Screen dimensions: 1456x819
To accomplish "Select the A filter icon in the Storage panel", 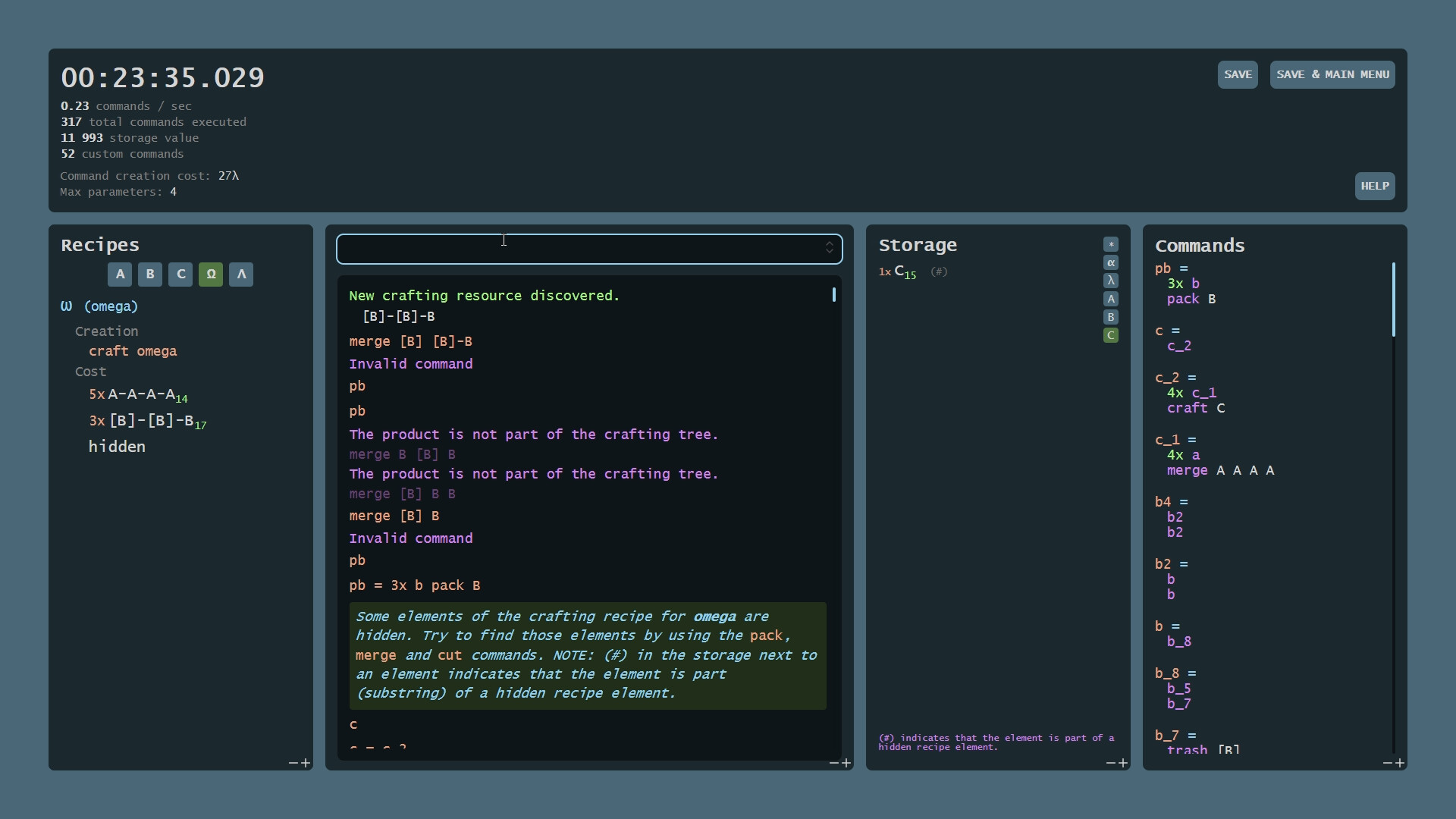I will point(1111,299).
